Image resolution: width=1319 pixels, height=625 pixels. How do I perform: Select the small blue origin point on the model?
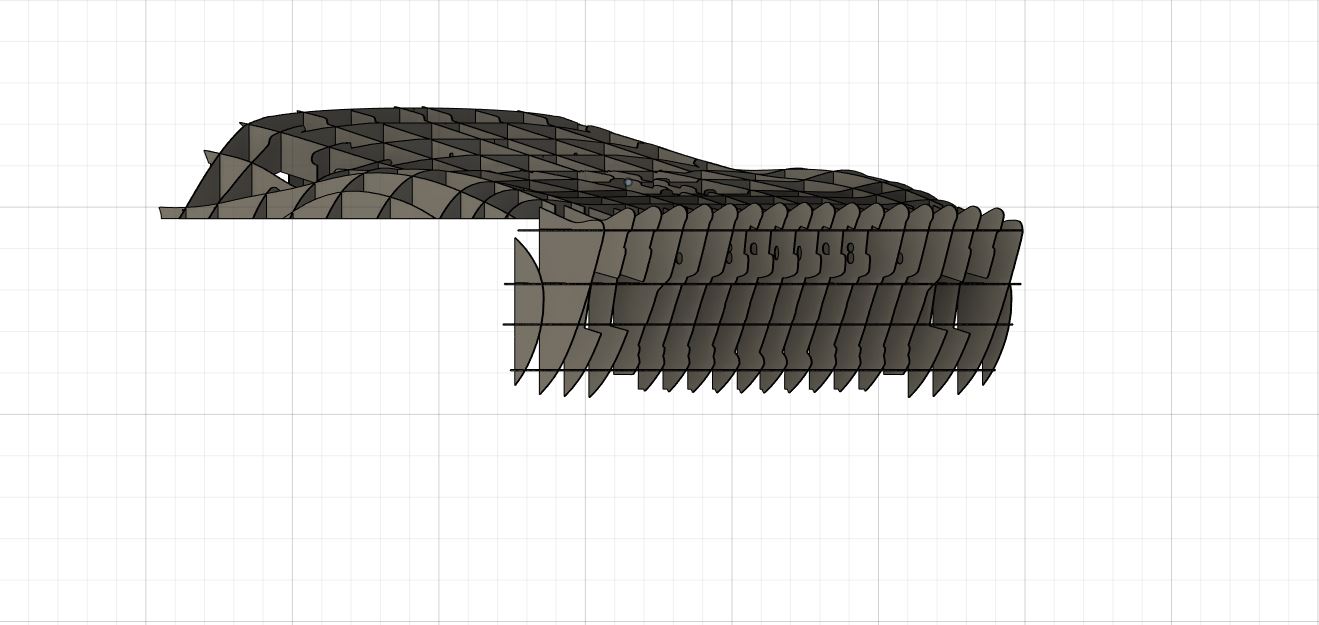coord(628,183)
